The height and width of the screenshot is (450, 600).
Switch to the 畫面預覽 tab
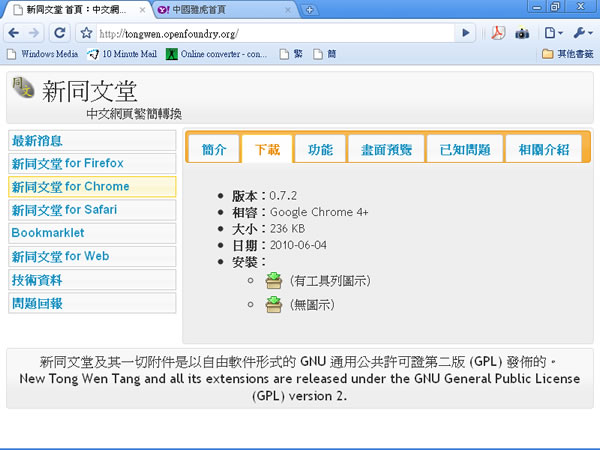pos(386,149)
